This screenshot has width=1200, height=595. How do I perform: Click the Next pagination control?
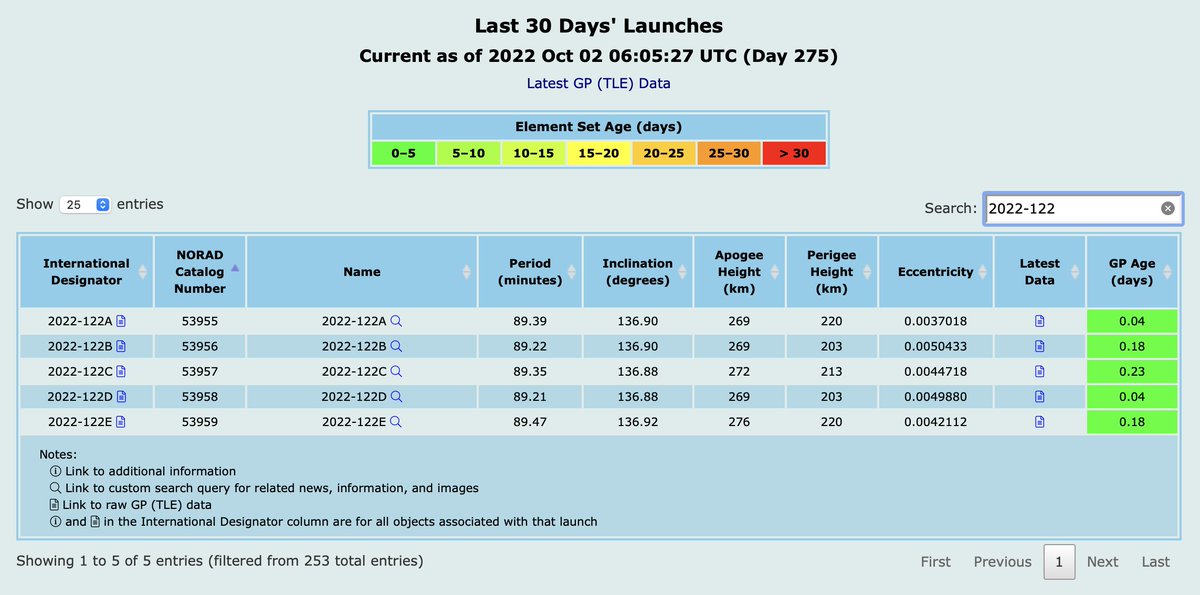[1102, 562]
